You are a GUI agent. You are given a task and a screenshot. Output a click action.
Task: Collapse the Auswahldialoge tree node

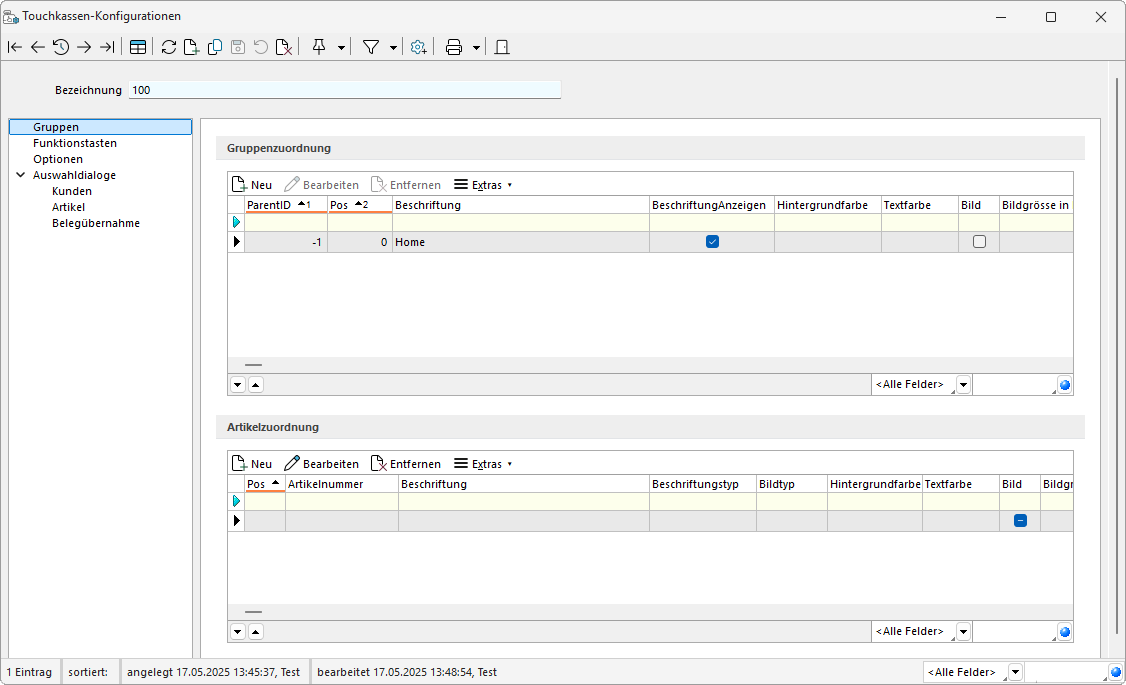(21, 175)
